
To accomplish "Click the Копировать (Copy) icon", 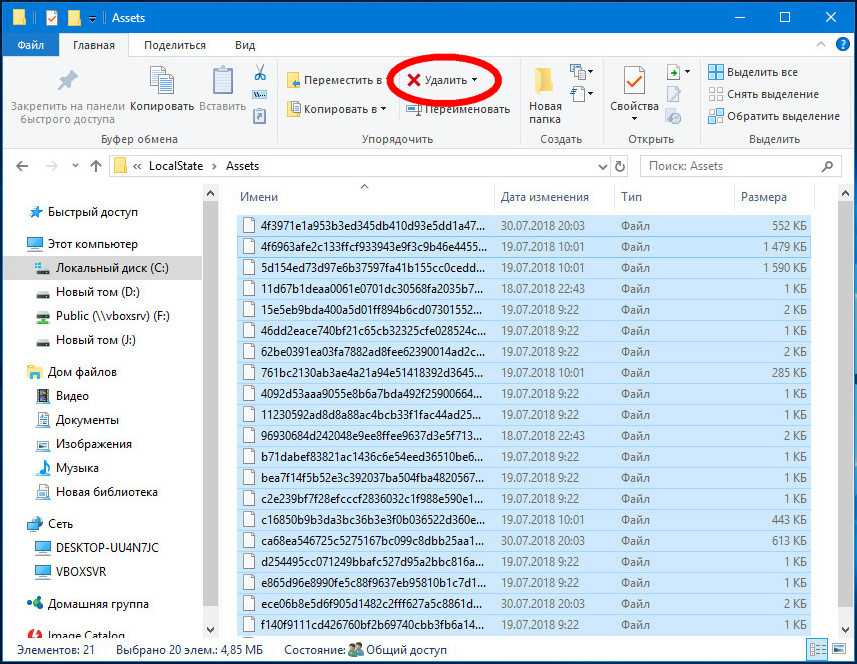I will (162, 84).
